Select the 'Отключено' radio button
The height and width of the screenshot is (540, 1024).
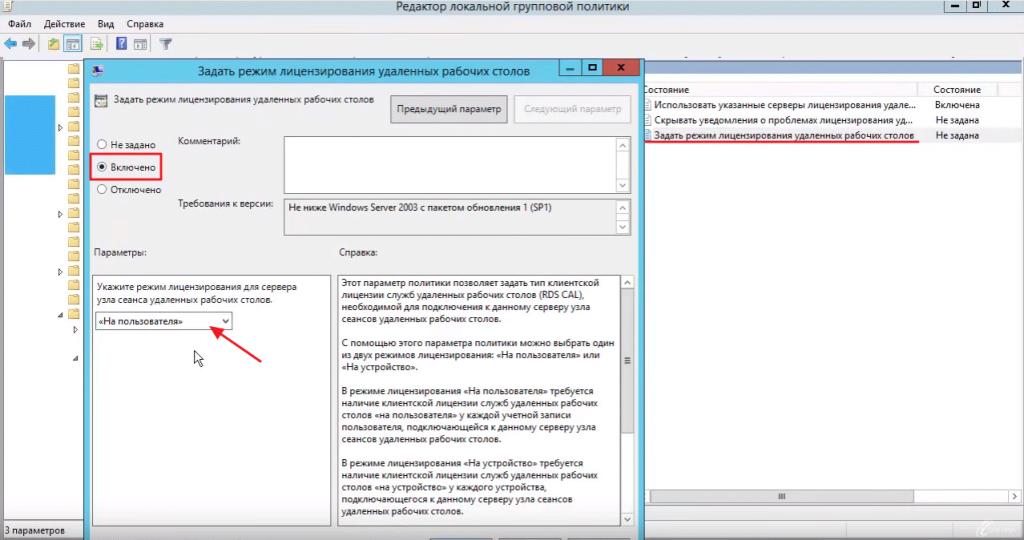click(102, 189)
